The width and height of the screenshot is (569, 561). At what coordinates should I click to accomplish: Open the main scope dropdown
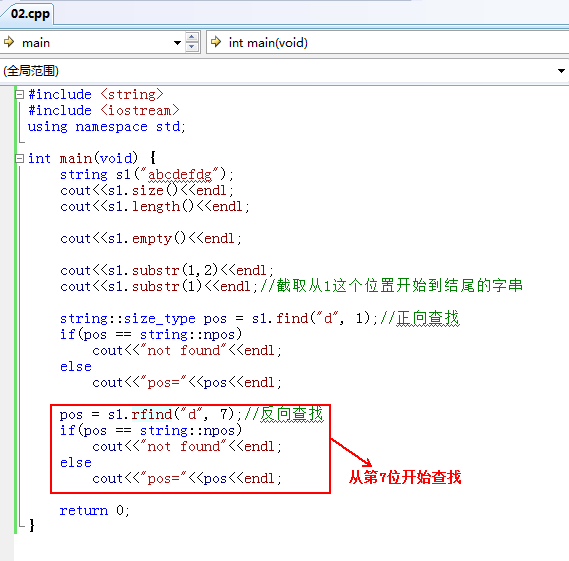click(x=177, y=43)
